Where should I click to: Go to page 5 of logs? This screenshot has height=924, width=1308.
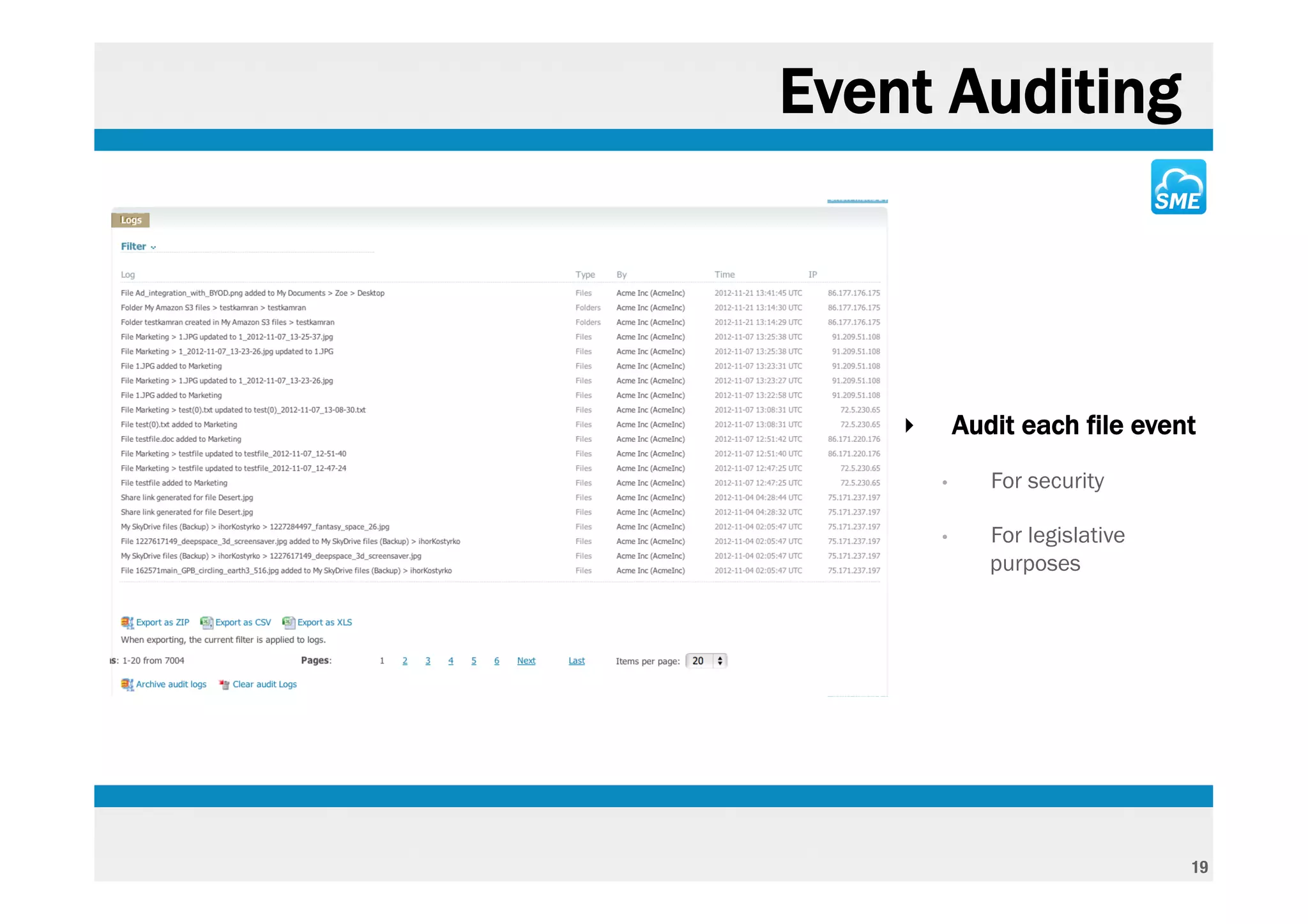pos(474,661)
